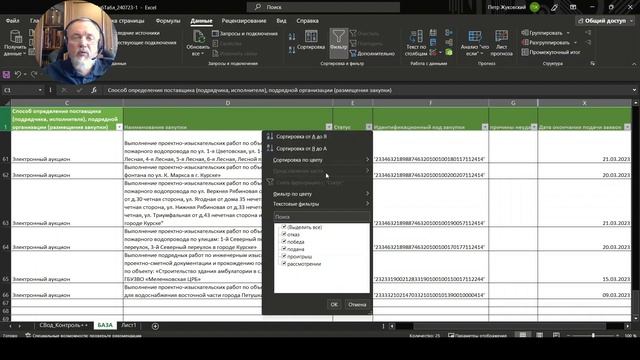Screen dimensions: 640x360
Task: Click Отмена button in filter menu
Action: [357, 304]
